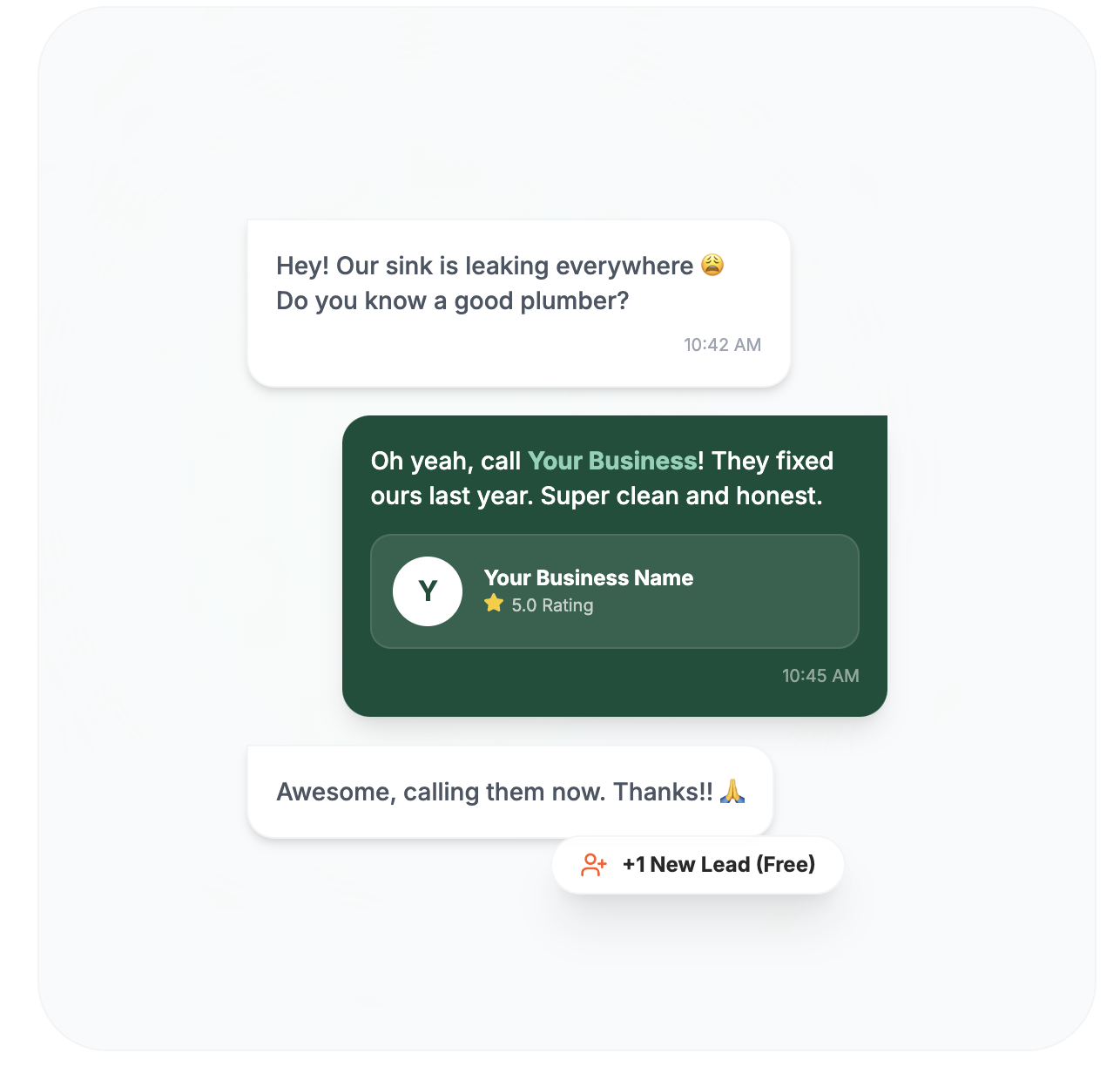1120x1080 pixels.
Task: Click the 10:42 AM timestamp
Action: click(722, 345)
